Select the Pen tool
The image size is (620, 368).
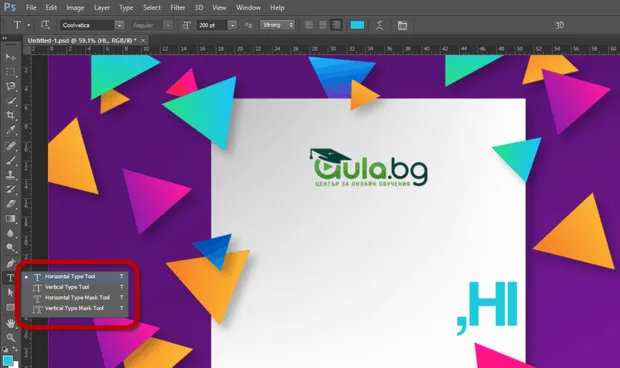[x=11, y=263]
